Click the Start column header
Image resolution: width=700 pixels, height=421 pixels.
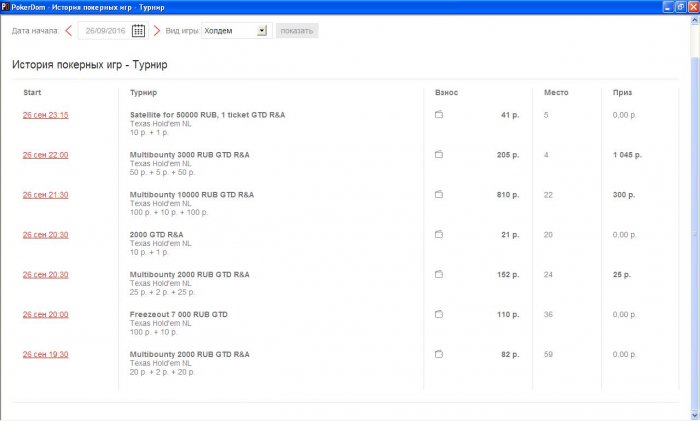point(32,92)
